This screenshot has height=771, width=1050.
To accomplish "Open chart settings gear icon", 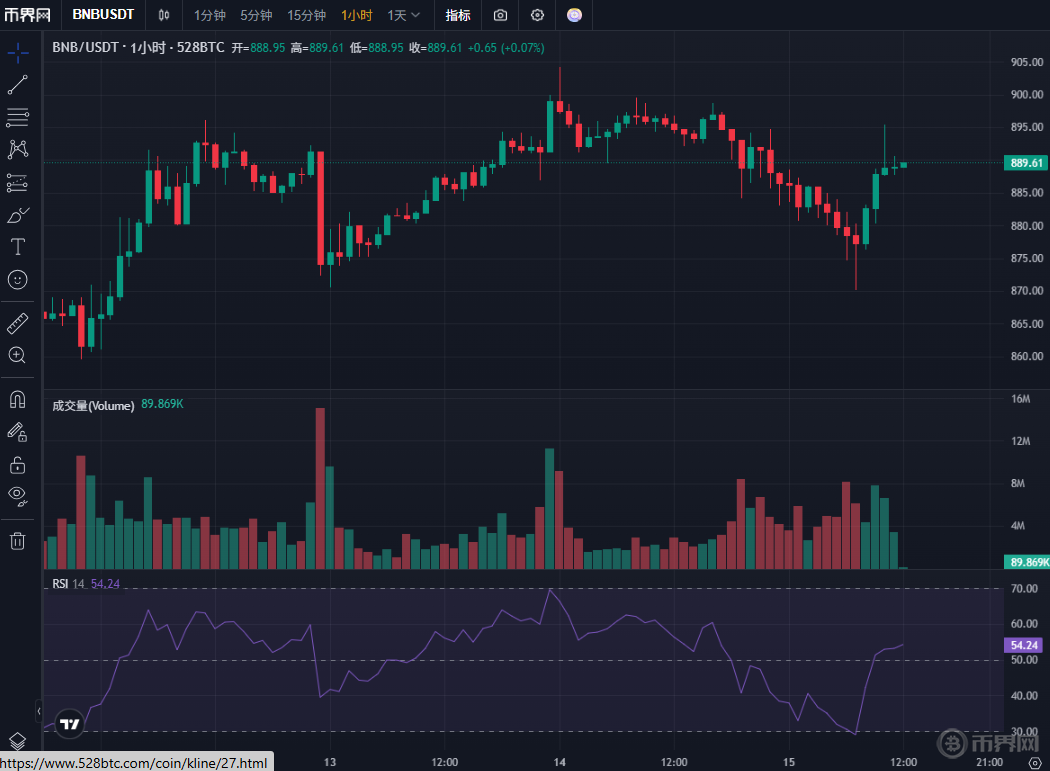I will tap(537, 15).
